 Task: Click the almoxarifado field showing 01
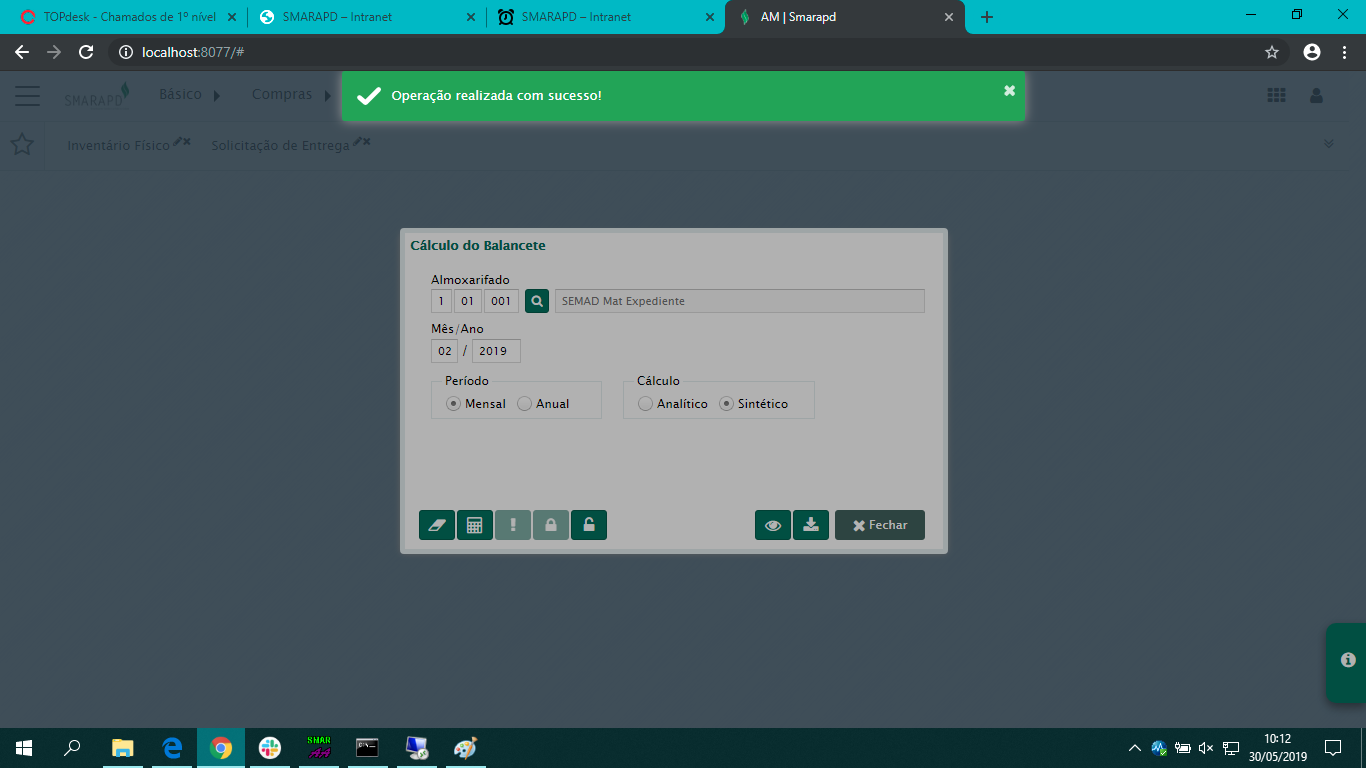468,301
